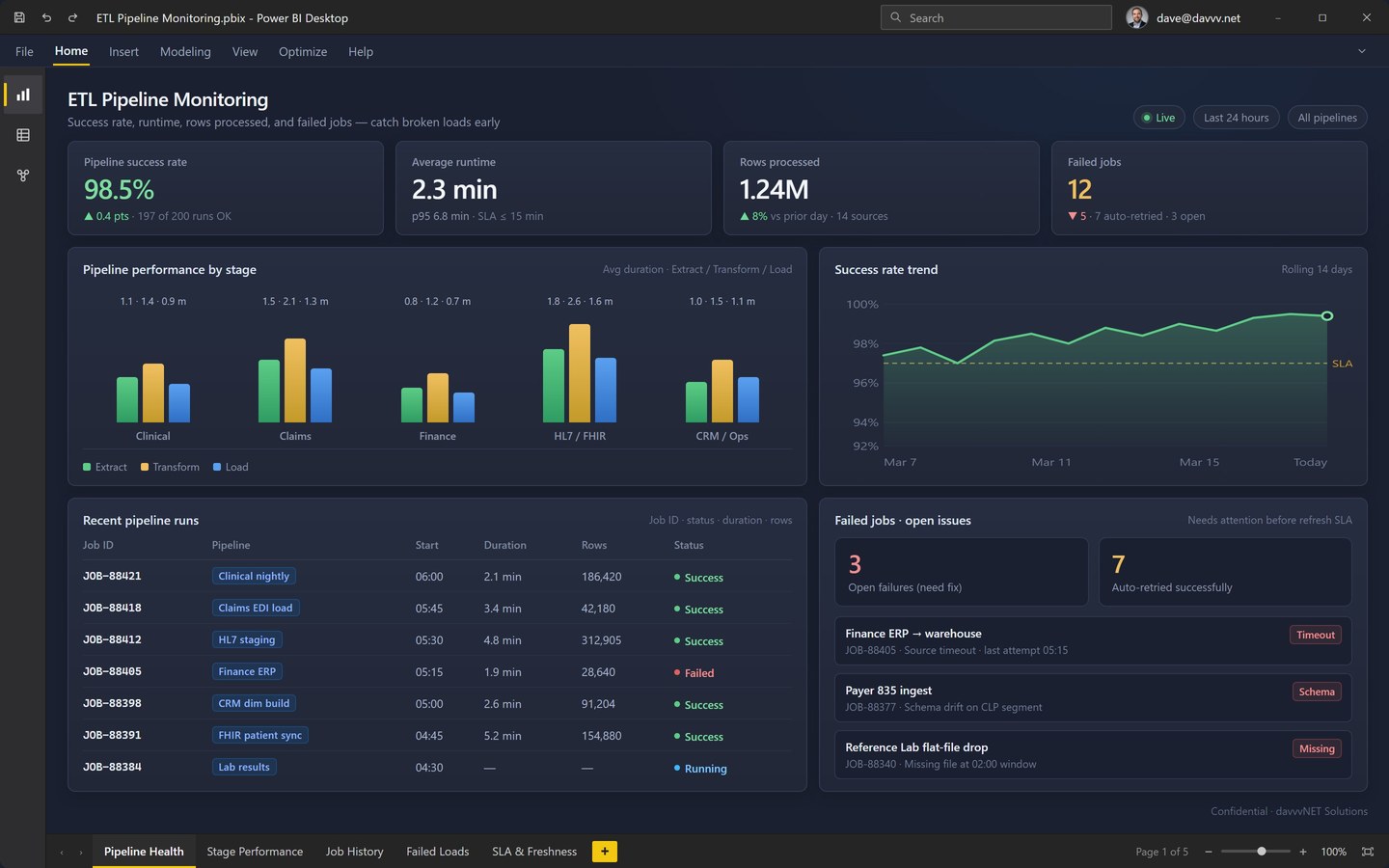The height and width of the screenshot is (868, 1389).
Task: Click the Clinical nightly pipeline tag
Action: [254, 576]
